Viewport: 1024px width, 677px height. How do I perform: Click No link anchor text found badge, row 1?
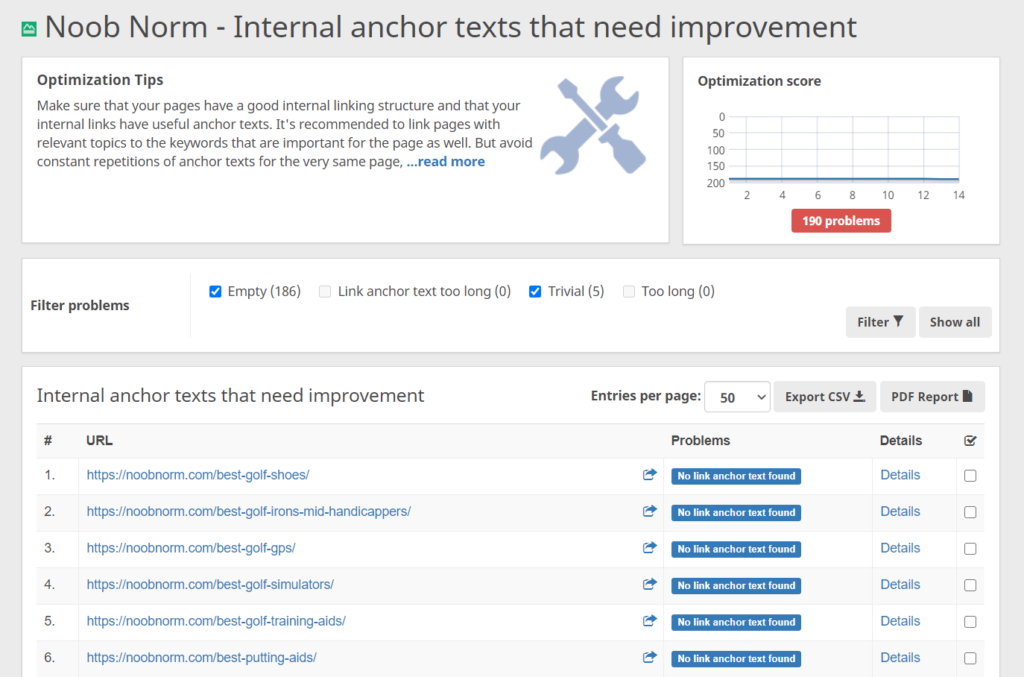736,476
